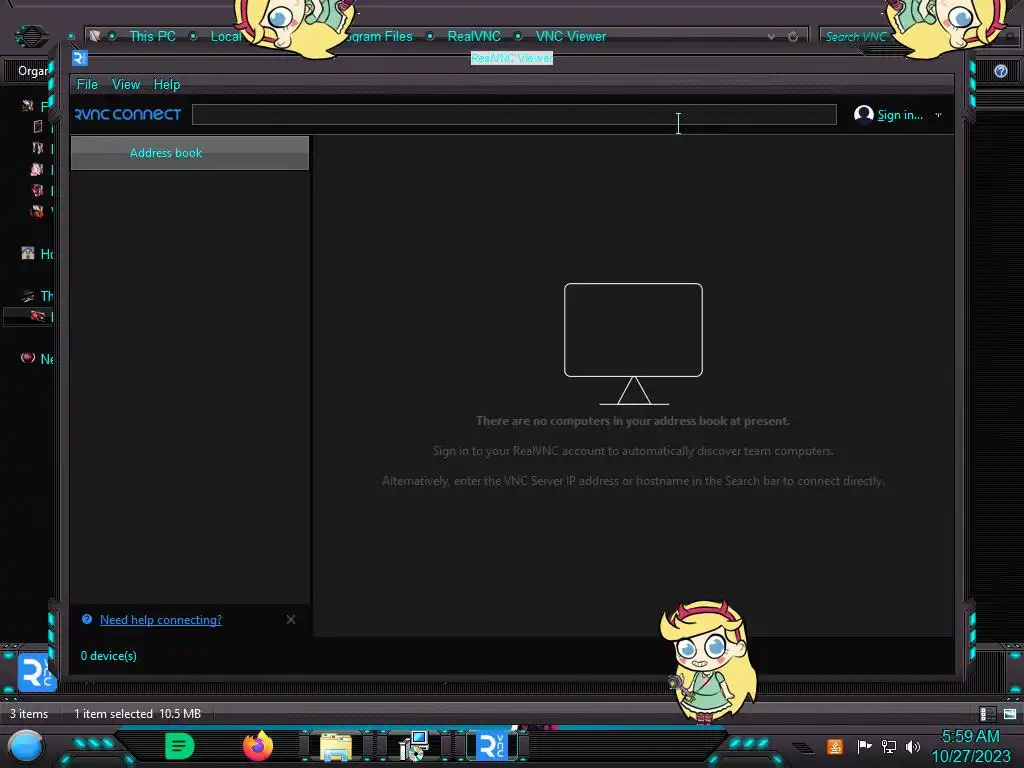Viewport: 1024px width, 768px height.
Task: Open the Need help connecting link
Action: click(161, 620)
